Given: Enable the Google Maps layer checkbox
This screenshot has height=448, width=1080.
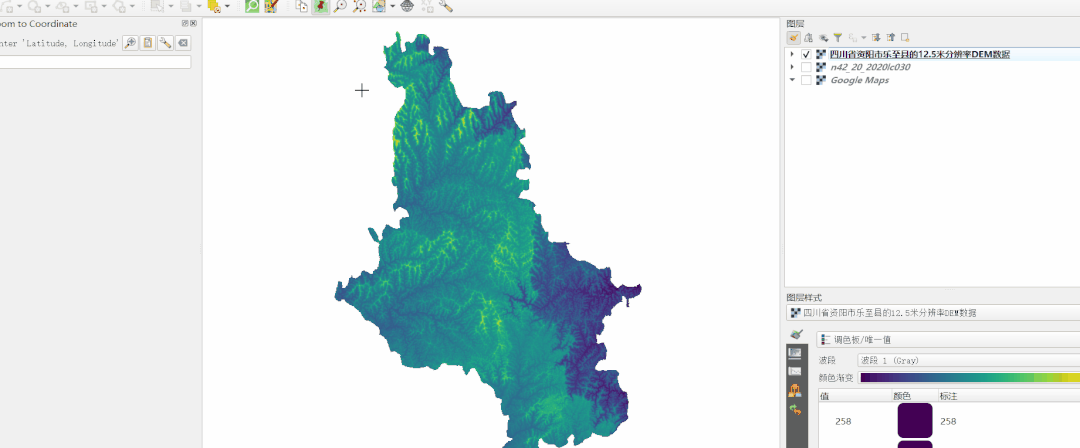Looking at the screenshot, I should pos(806,81).
